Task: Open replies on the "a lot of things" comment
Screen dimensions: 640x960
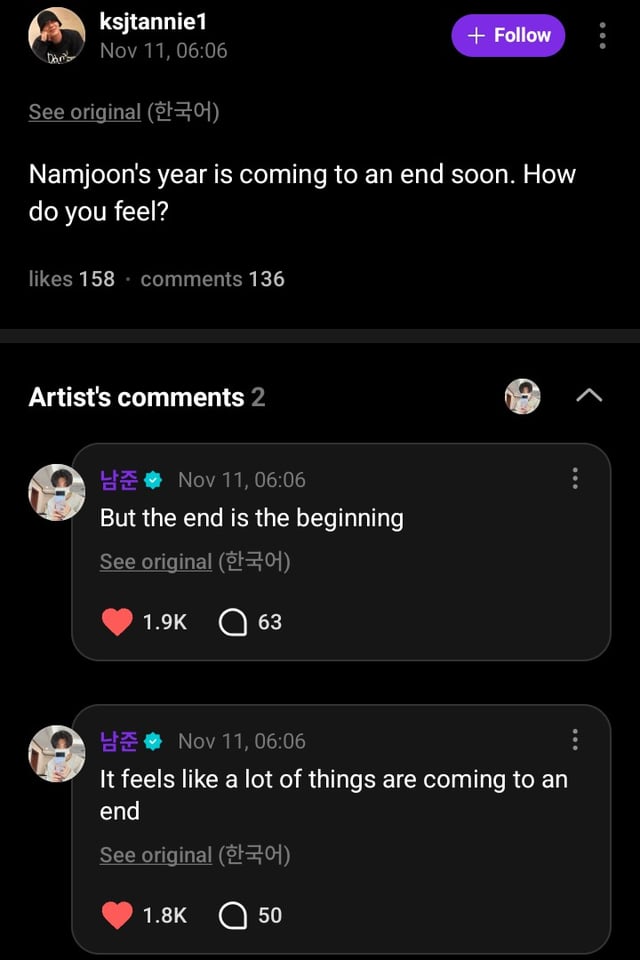Action: click(x=233, y=915)
